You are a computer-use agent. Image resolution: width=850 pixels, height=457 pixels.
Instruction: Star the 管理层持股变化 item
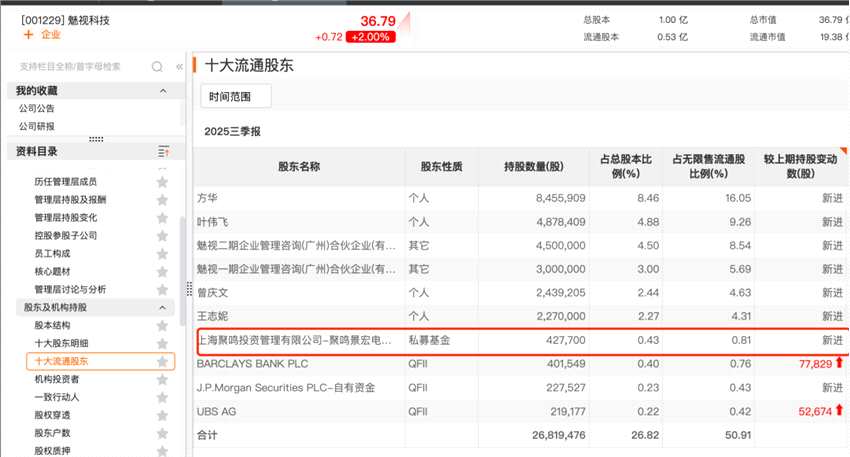coord(162,217)
